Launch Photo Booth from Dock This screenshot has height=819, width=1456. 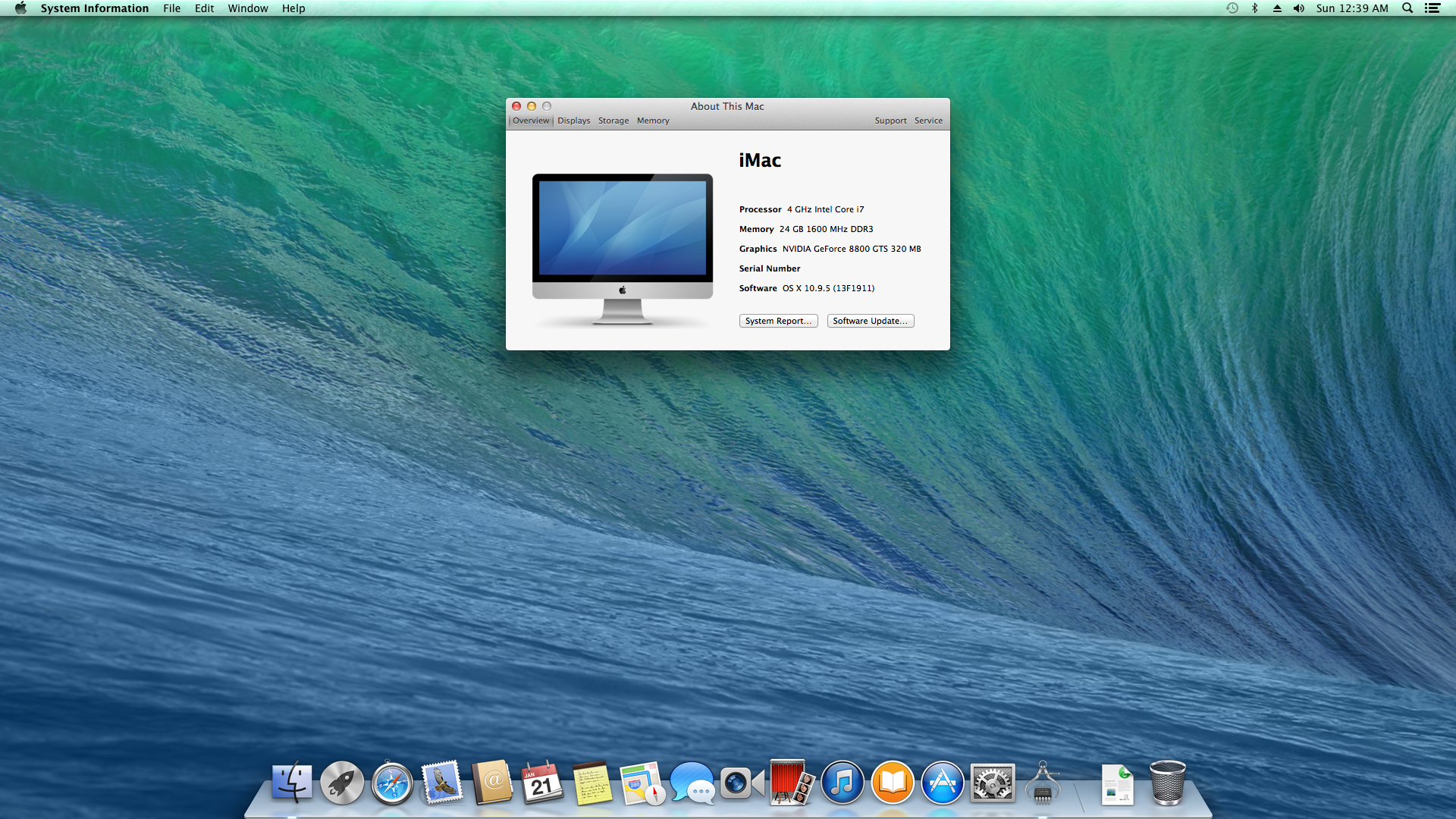click(x=791, y=783)
